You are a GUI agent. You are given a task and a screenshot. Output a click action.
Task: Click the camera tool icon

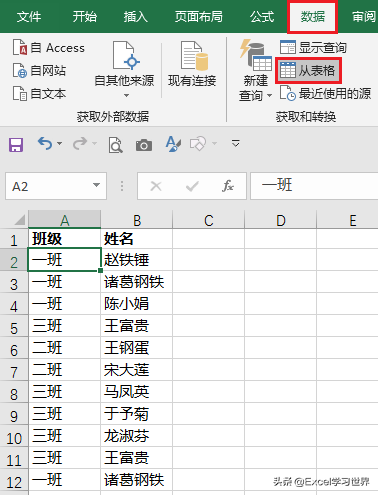point(144,145)
